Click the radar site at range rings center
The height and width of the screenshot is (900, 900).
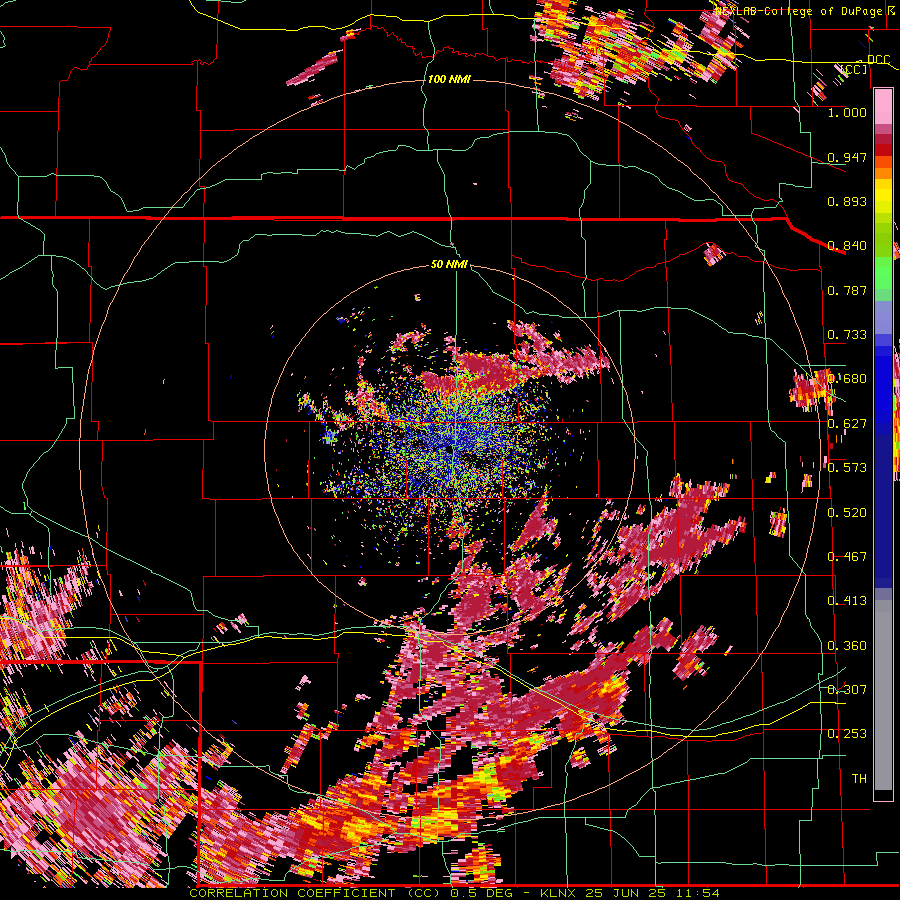449,452
